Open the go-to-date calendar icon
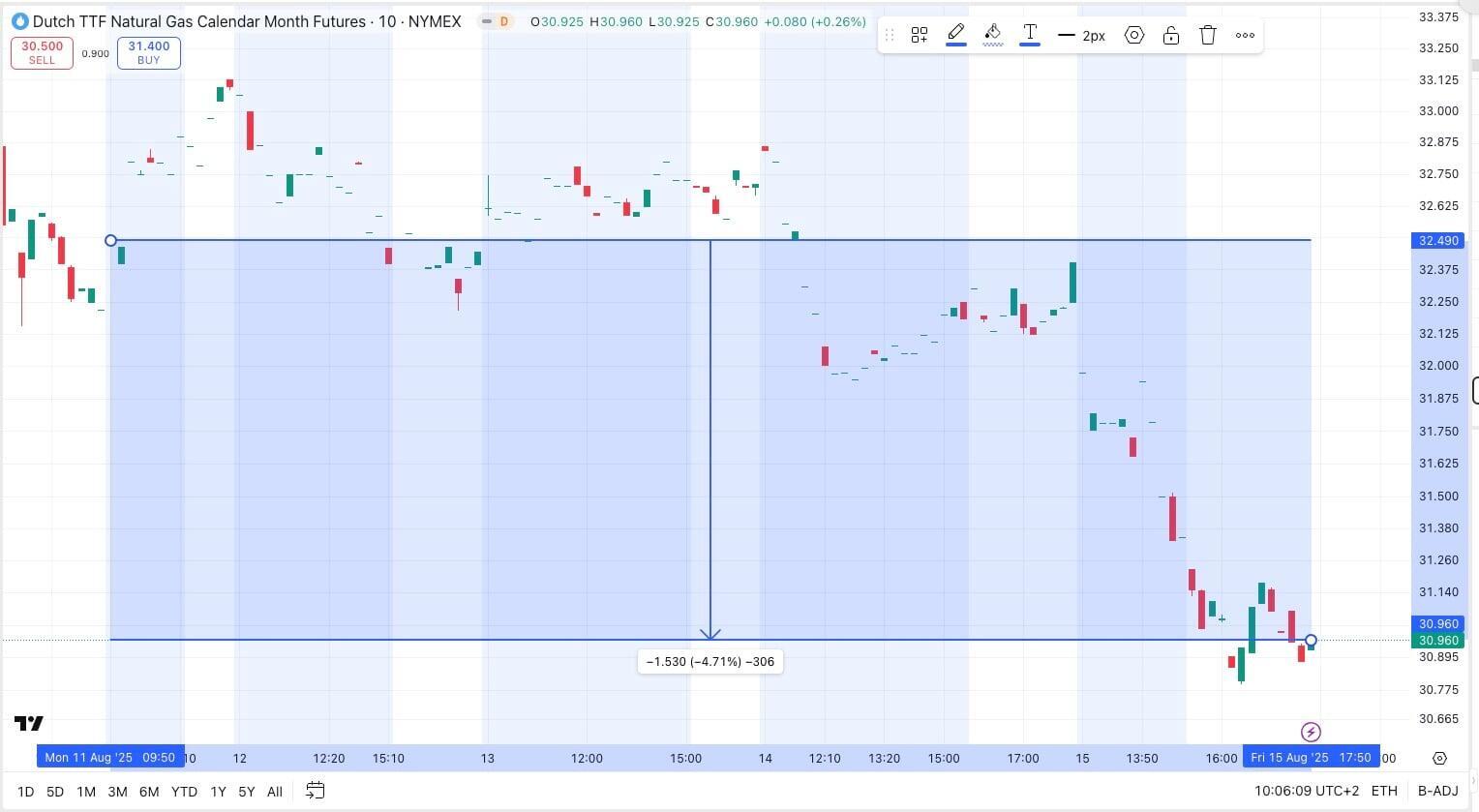This screenshot has width=1479, height=812. [x=315, y=791]
